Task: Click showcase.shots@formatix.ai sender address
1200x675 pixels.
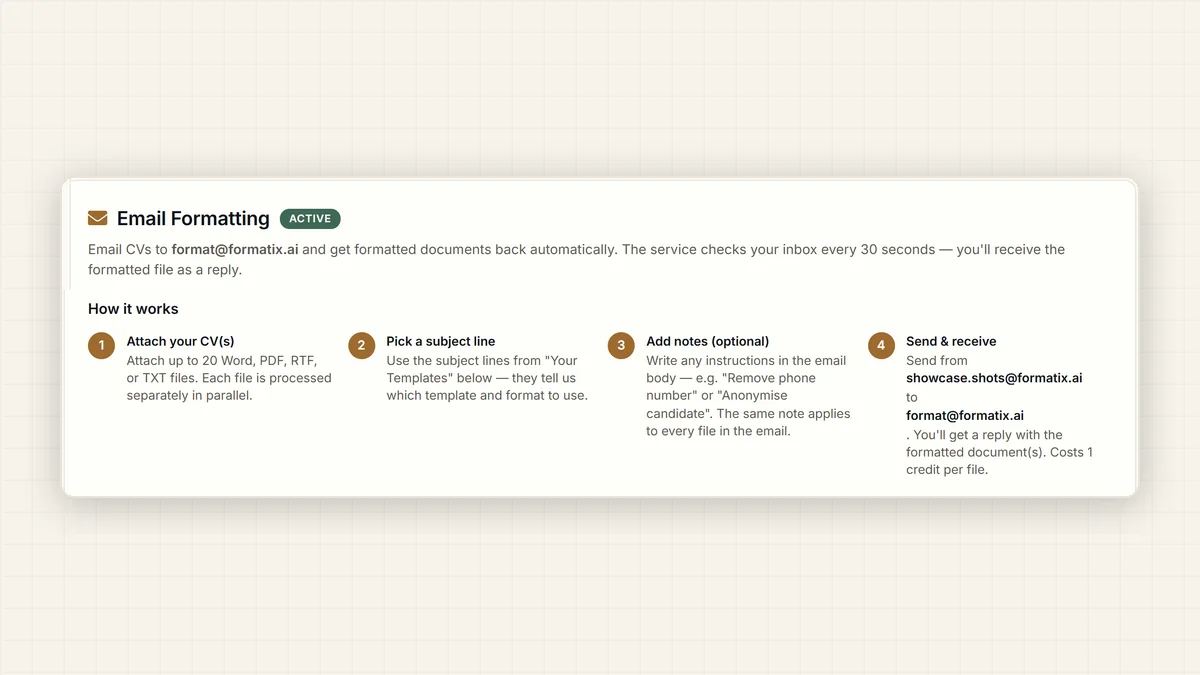Action: coord(994,378)
